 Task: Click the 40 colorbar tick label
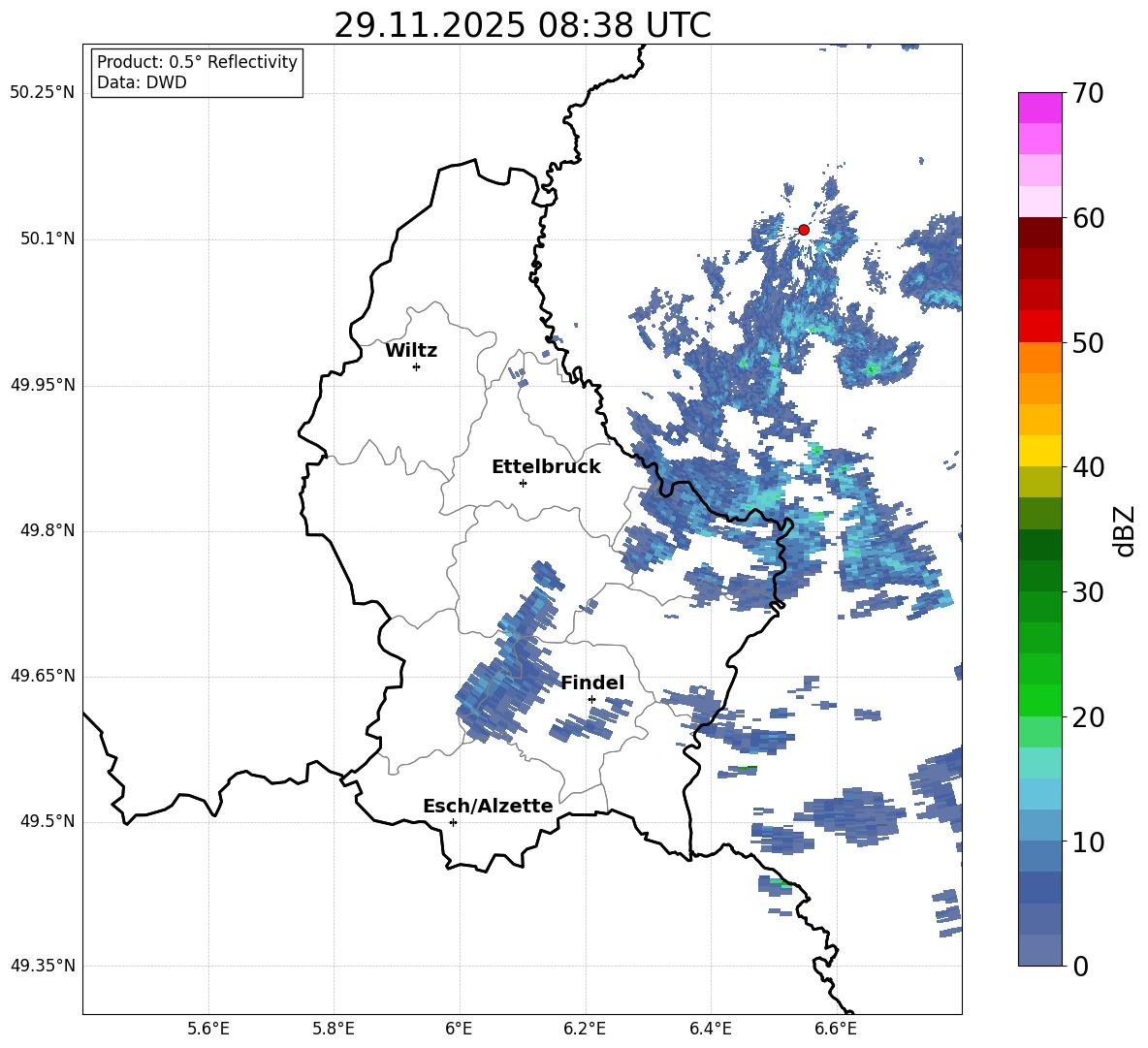tap(1088, 467)
